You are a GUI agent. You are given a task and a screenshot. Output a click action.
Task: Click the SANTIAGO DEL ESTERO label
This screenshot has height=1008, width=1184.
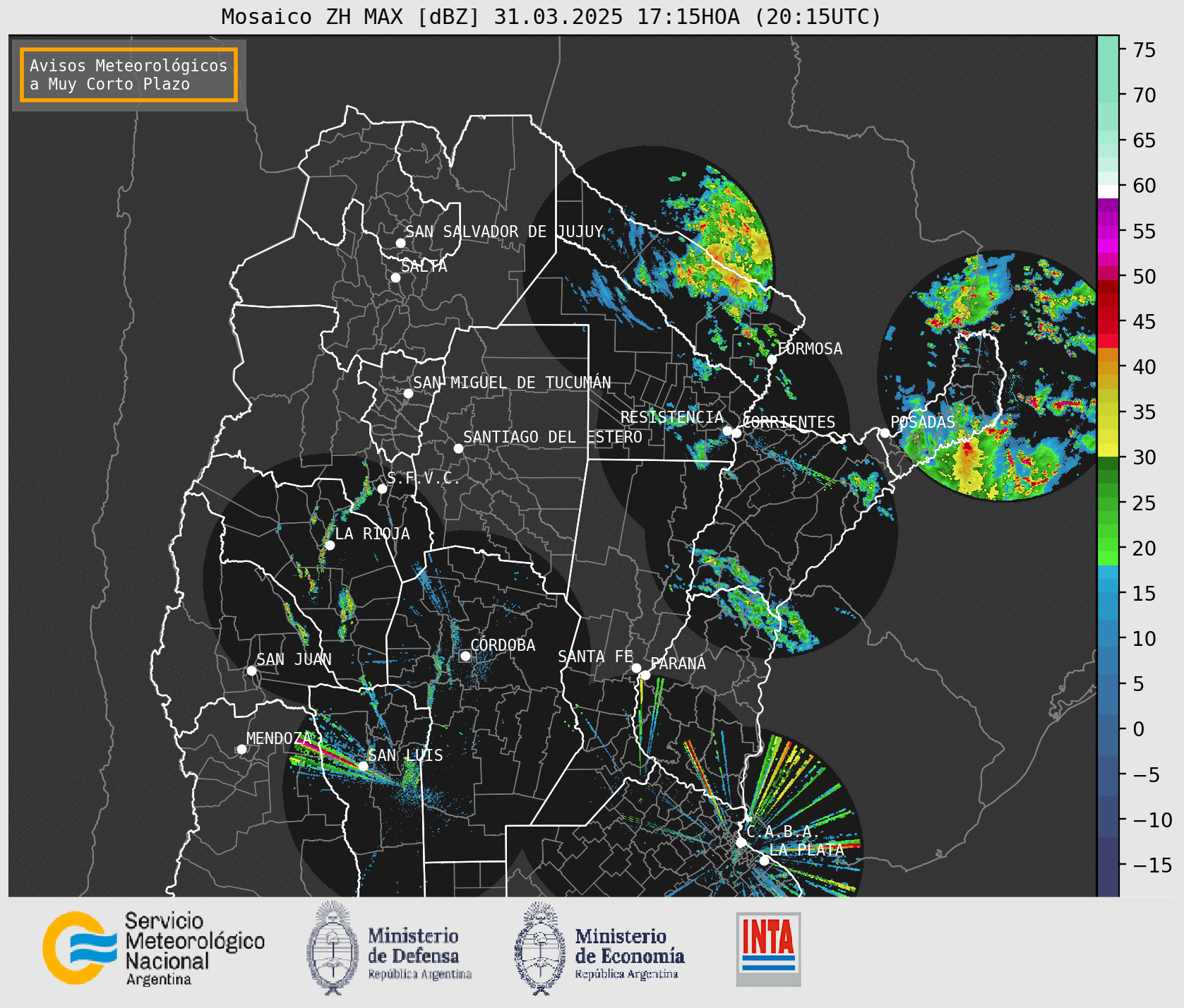[553, 437]
